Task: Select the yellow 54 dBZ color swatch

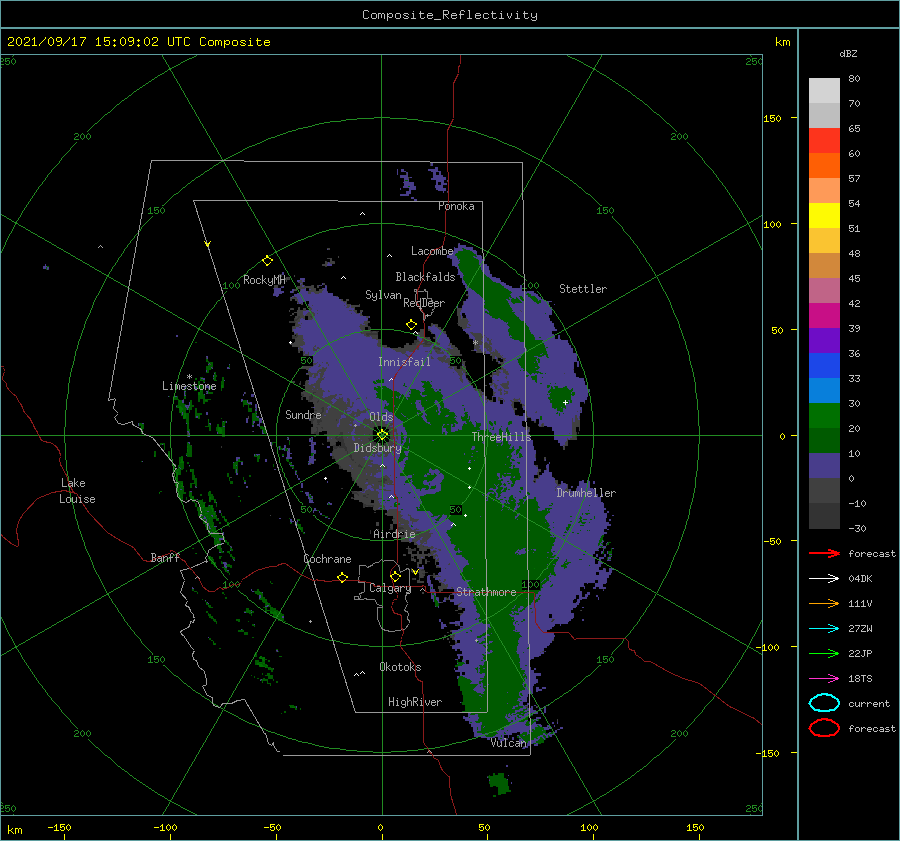Action: coord(824,215)
